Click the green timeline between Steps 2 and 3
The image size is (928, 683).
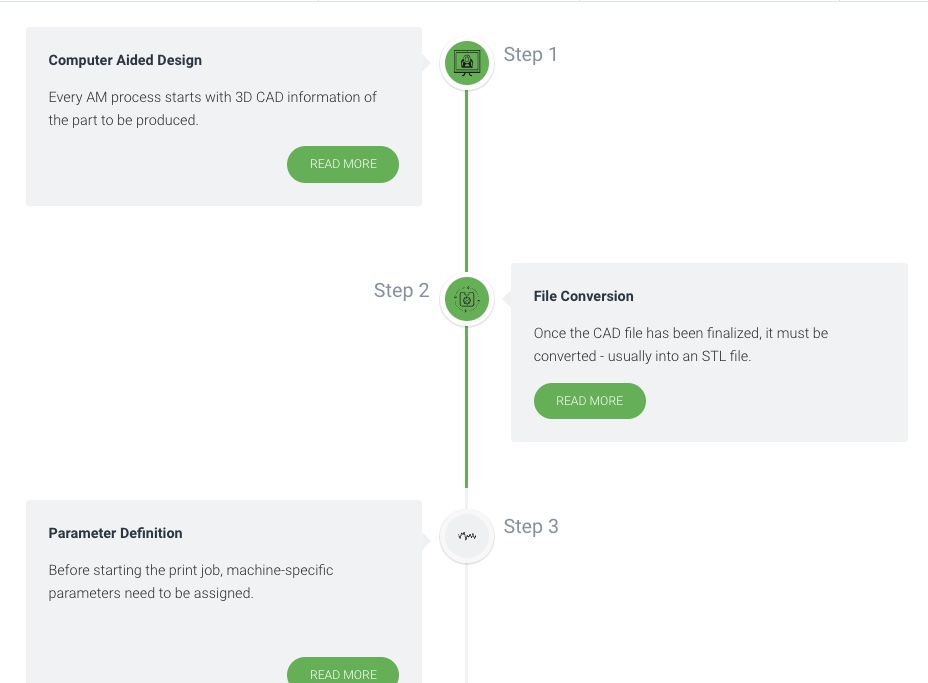click(x=466, y=407)
